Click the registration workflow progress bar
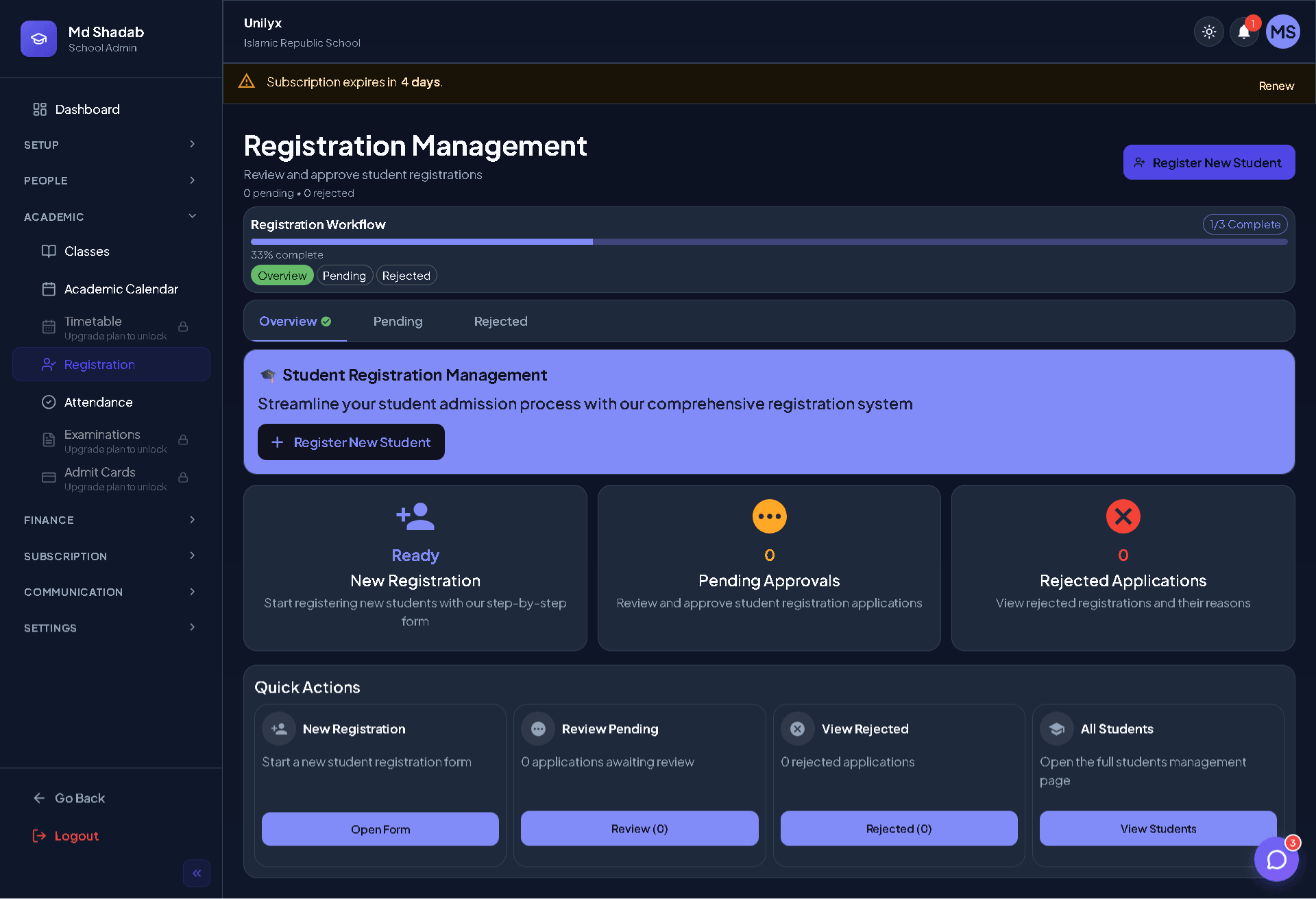The width and height of the screenshot is (1316, 899). pyautogui.click(x=769, y=241)
